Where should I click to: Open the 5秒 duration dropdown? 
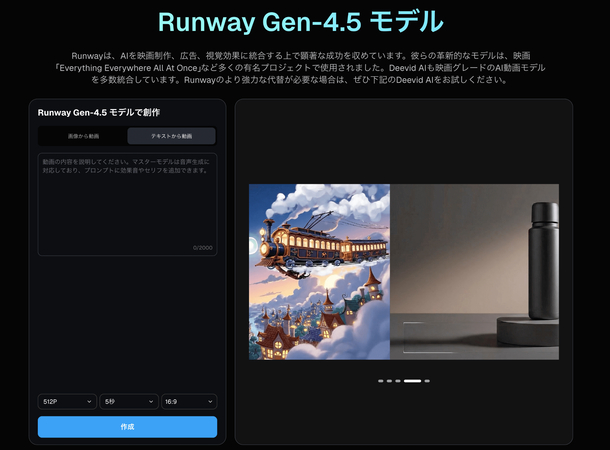pyautogui.click(x=129, y=401)
